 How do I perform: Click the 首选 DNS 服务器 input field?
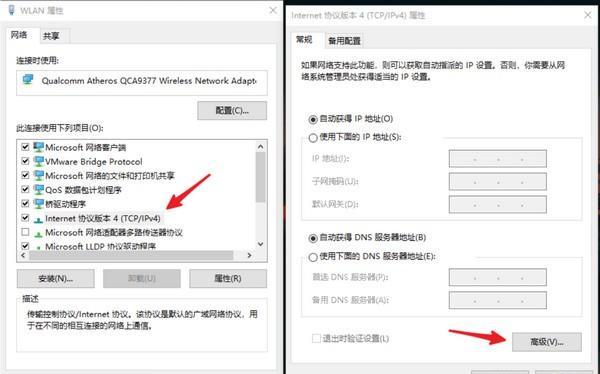(497, 277)
